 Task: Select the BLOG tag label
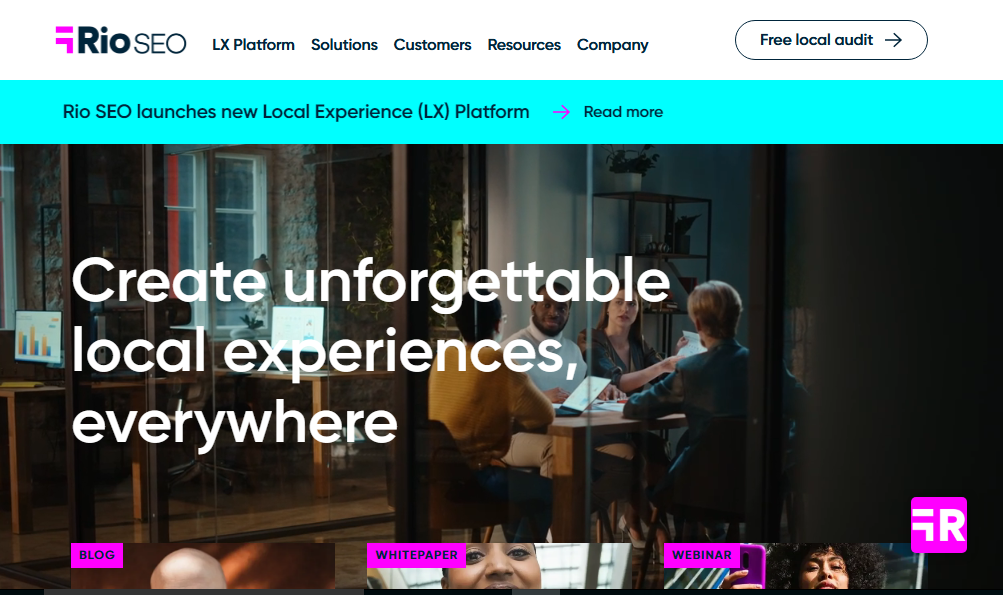point(97,555)
